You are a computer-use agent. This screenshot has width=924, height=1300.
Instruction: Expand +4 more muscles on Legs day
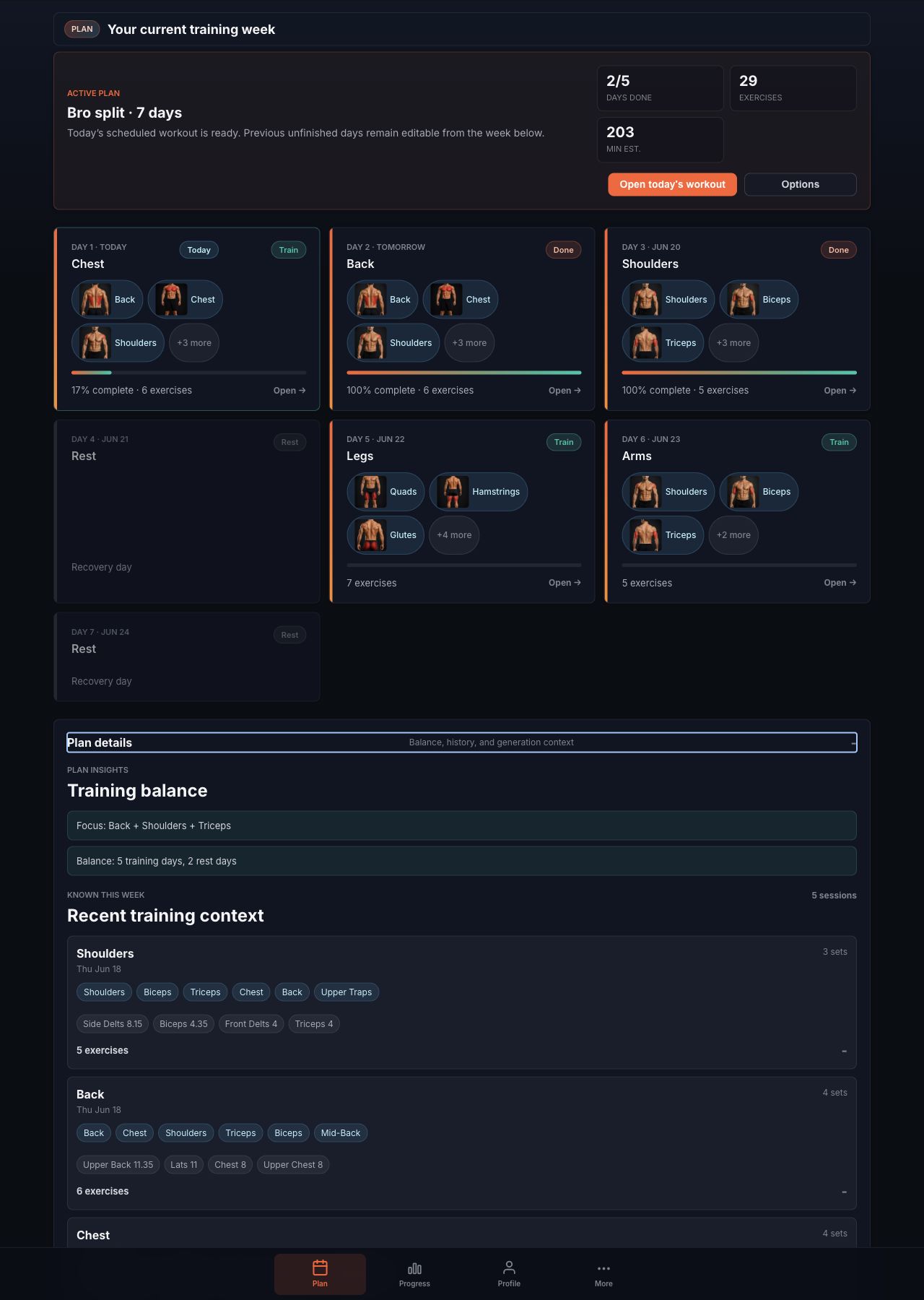(454, 534)
